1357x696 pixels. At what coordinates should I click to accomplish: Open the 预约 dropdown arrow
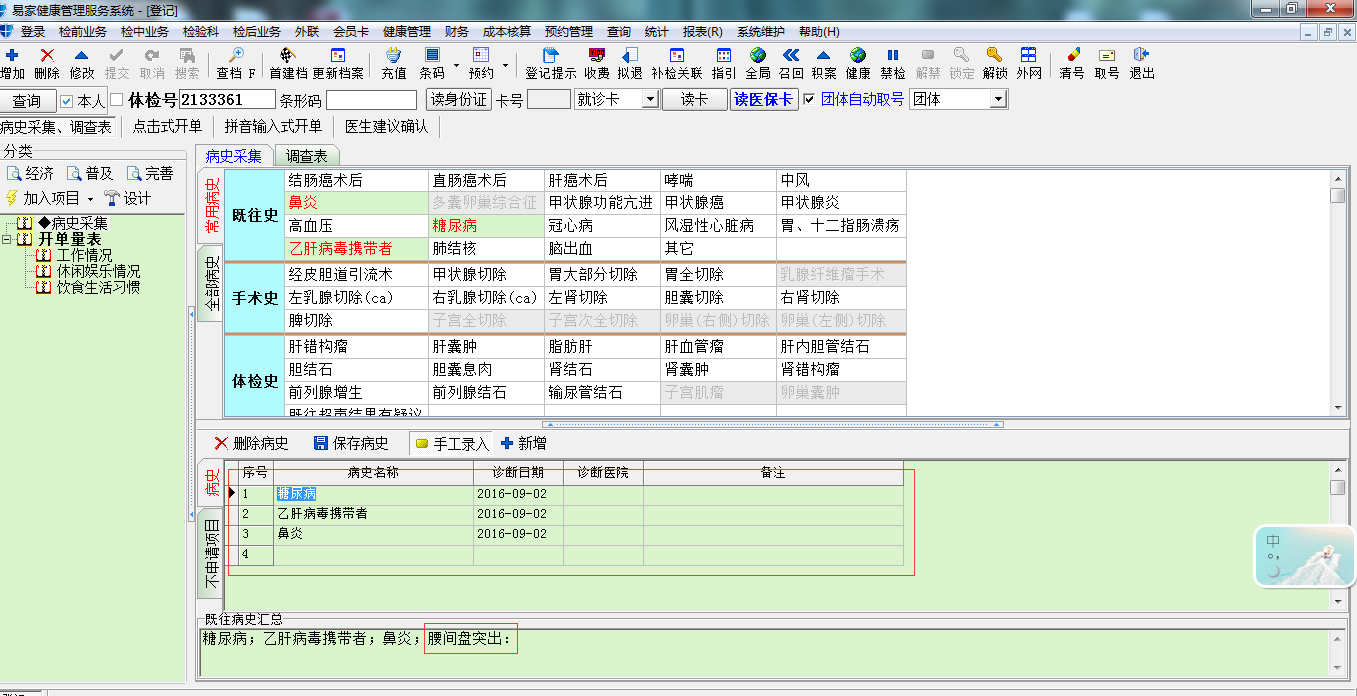(505, 66)
